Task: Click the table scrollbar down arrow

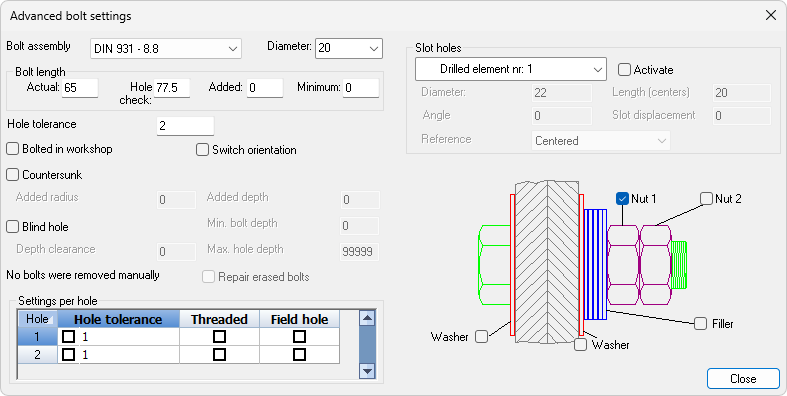Action: [x=367, y=371]
